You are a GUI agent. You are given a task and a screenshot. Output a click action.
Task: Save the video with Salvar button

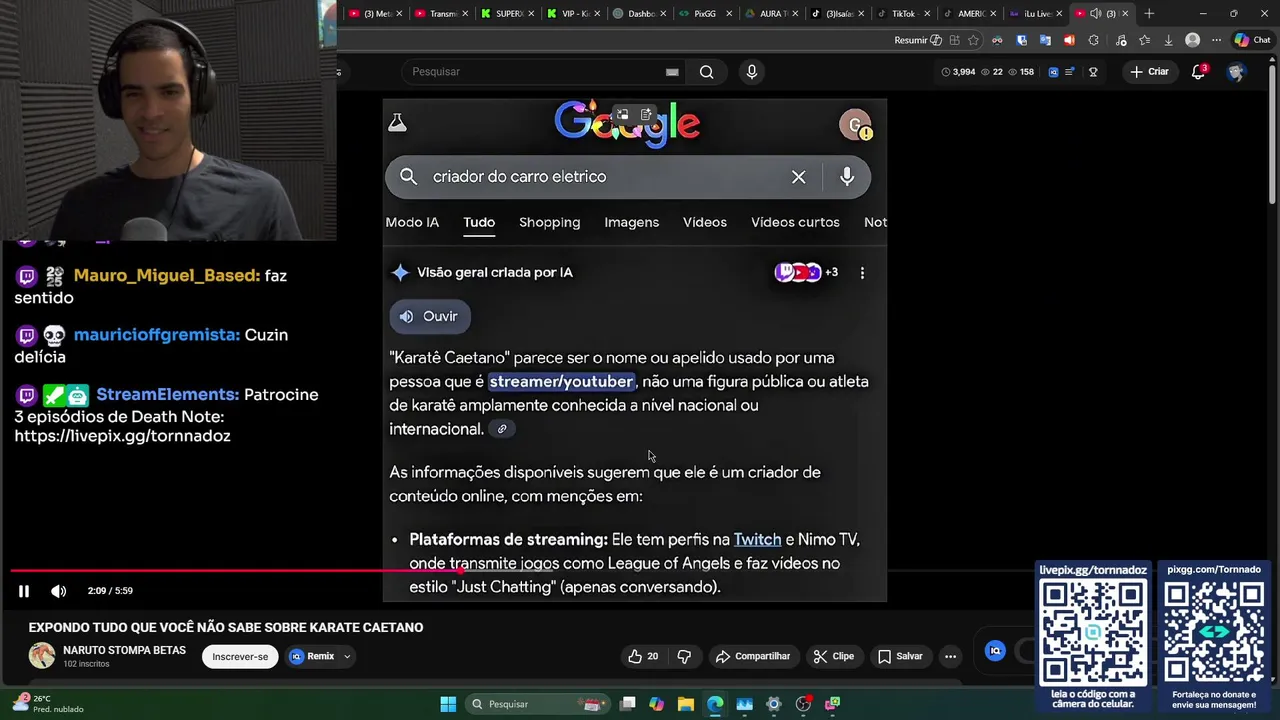900,656
